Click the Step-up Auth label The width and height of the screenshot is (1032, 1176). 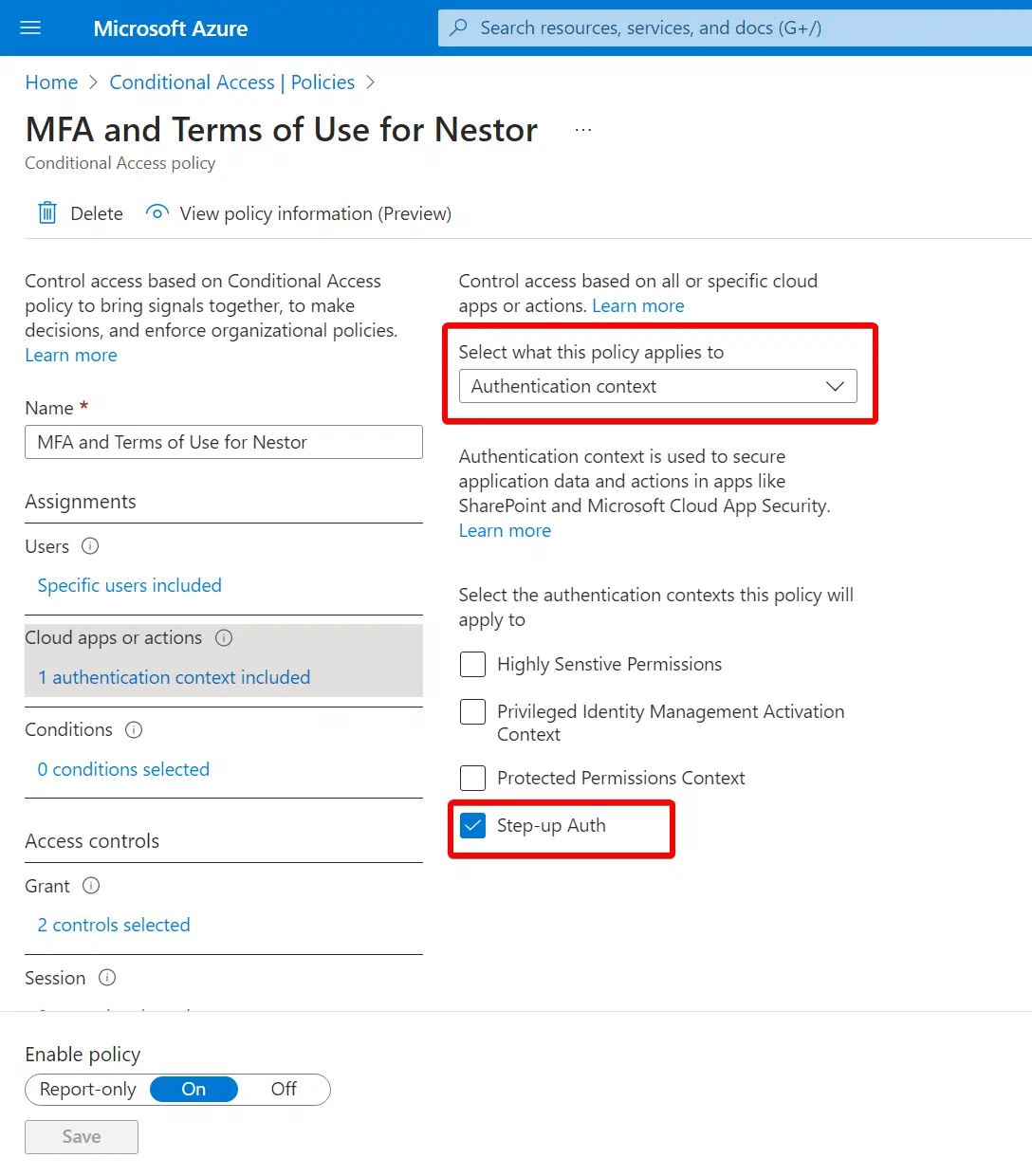tap(551, 825)
